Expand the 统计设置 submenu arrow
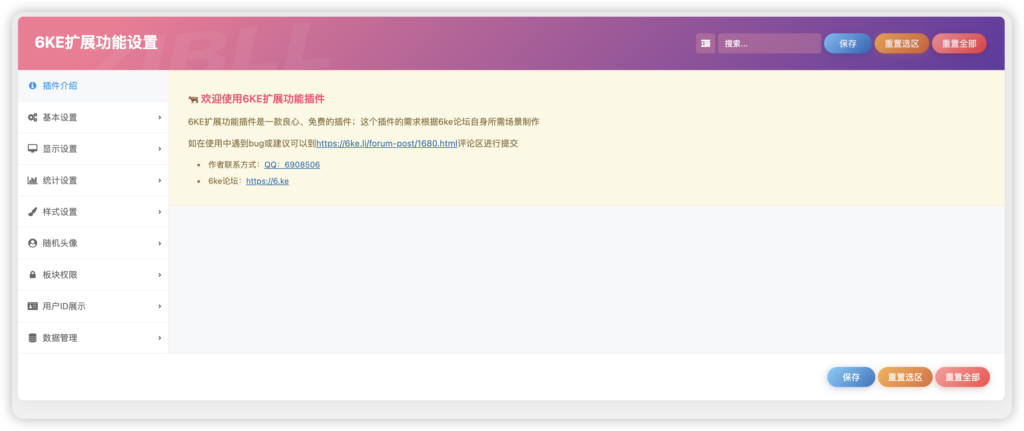Screen dimensions: 1024x431 point(159,181)
